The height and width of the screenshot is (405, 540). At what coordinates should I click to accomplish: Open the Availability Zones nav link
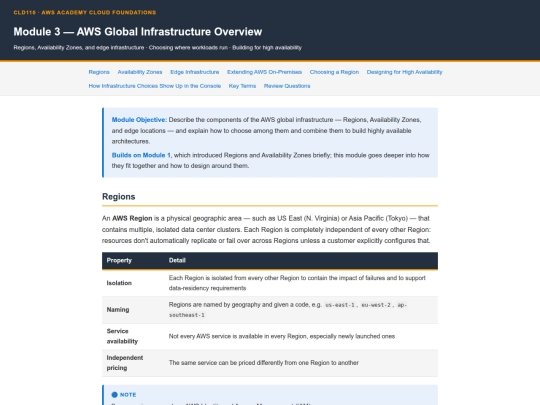140,72
